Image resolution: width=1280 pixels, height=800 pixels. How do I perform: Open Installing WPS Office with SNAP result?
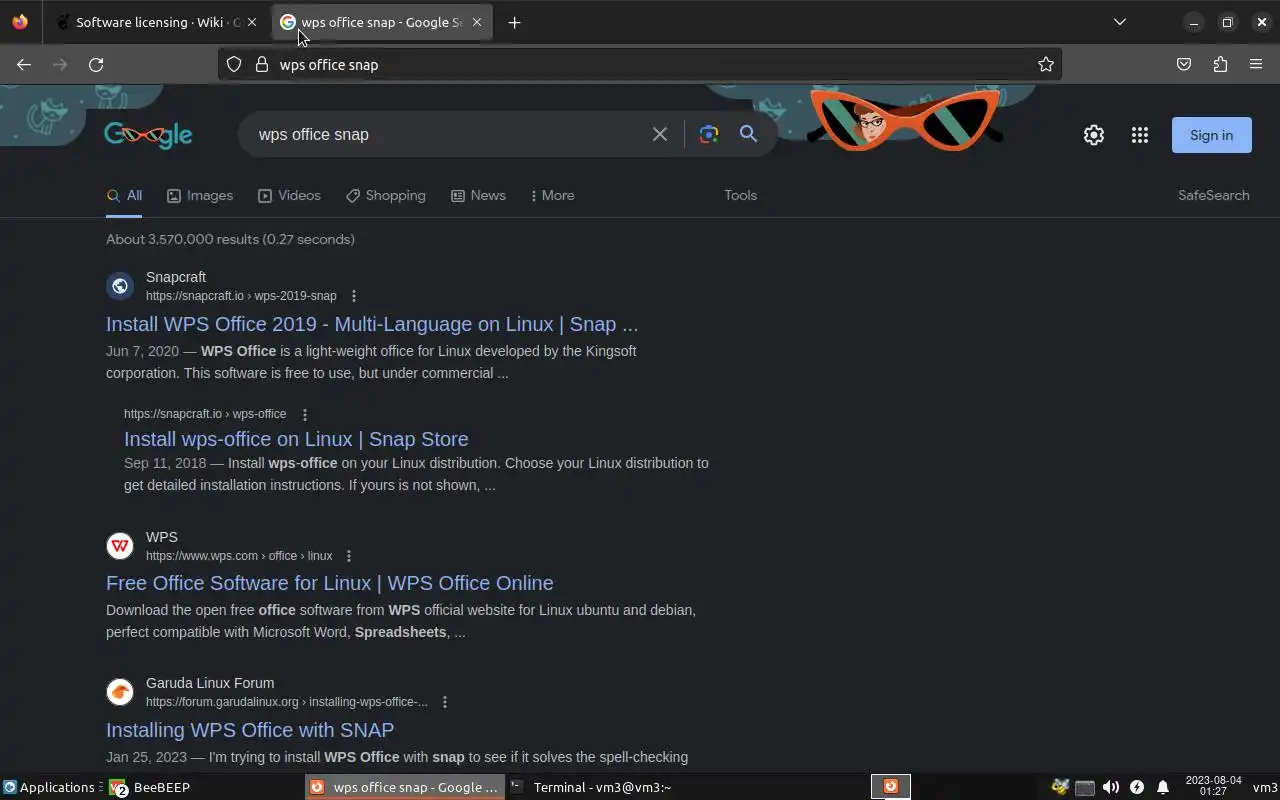(x=250, y=730)
